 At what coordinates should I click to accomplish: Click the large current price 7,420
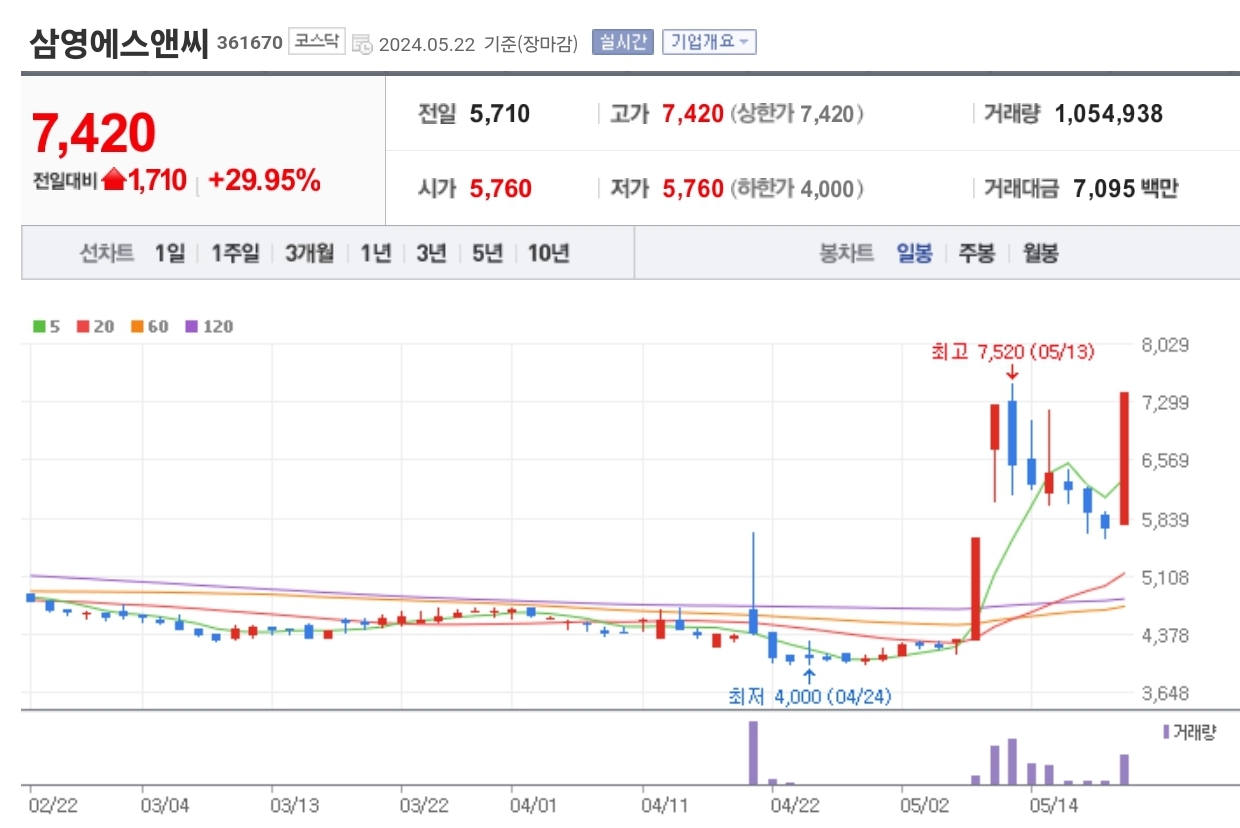point(94,133)
